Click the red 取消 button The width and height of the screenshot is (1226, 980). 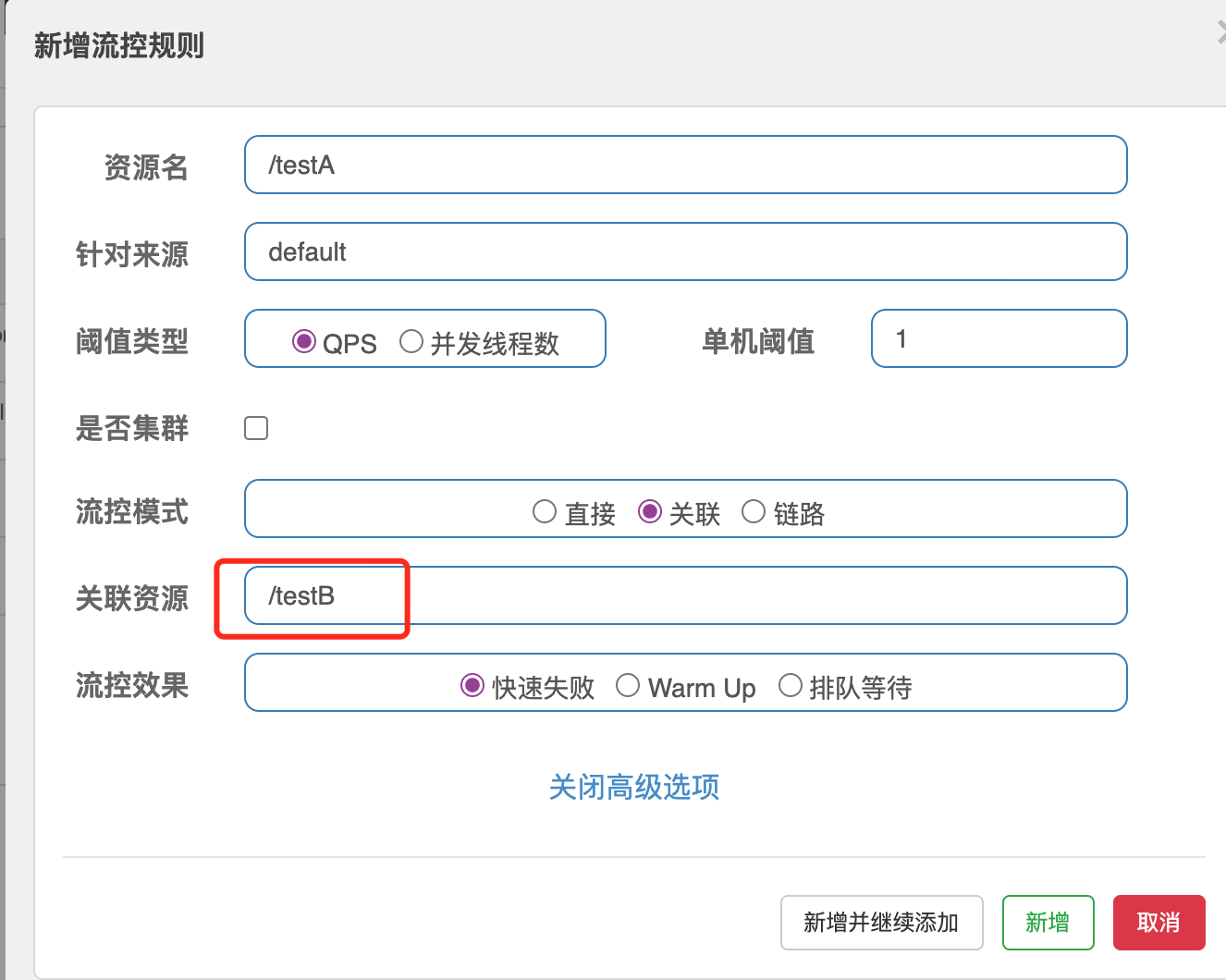click(x=1159, y=923)
